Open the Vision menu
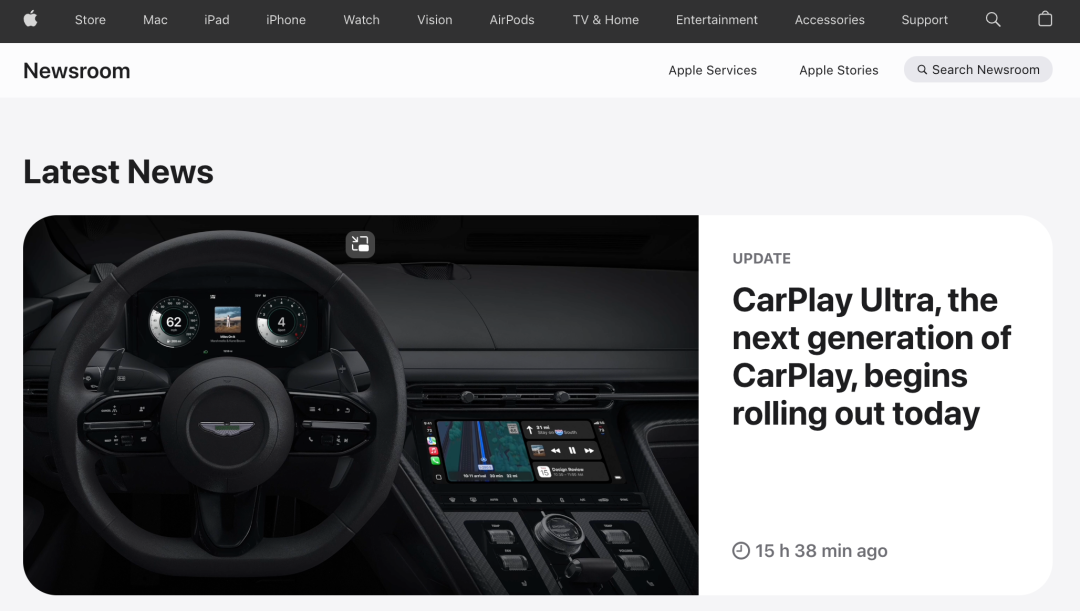 click(x=435, y=20)
